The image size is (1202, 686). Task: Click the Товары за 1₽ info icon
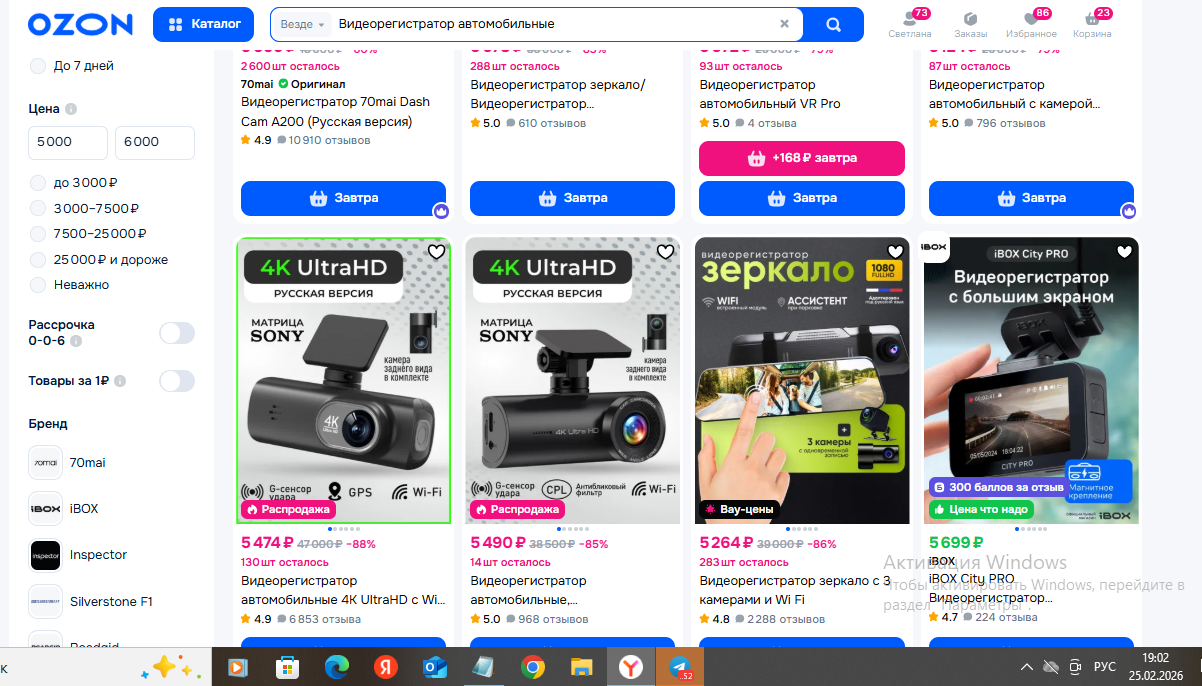pyautogui.click(x=120, y=381)
